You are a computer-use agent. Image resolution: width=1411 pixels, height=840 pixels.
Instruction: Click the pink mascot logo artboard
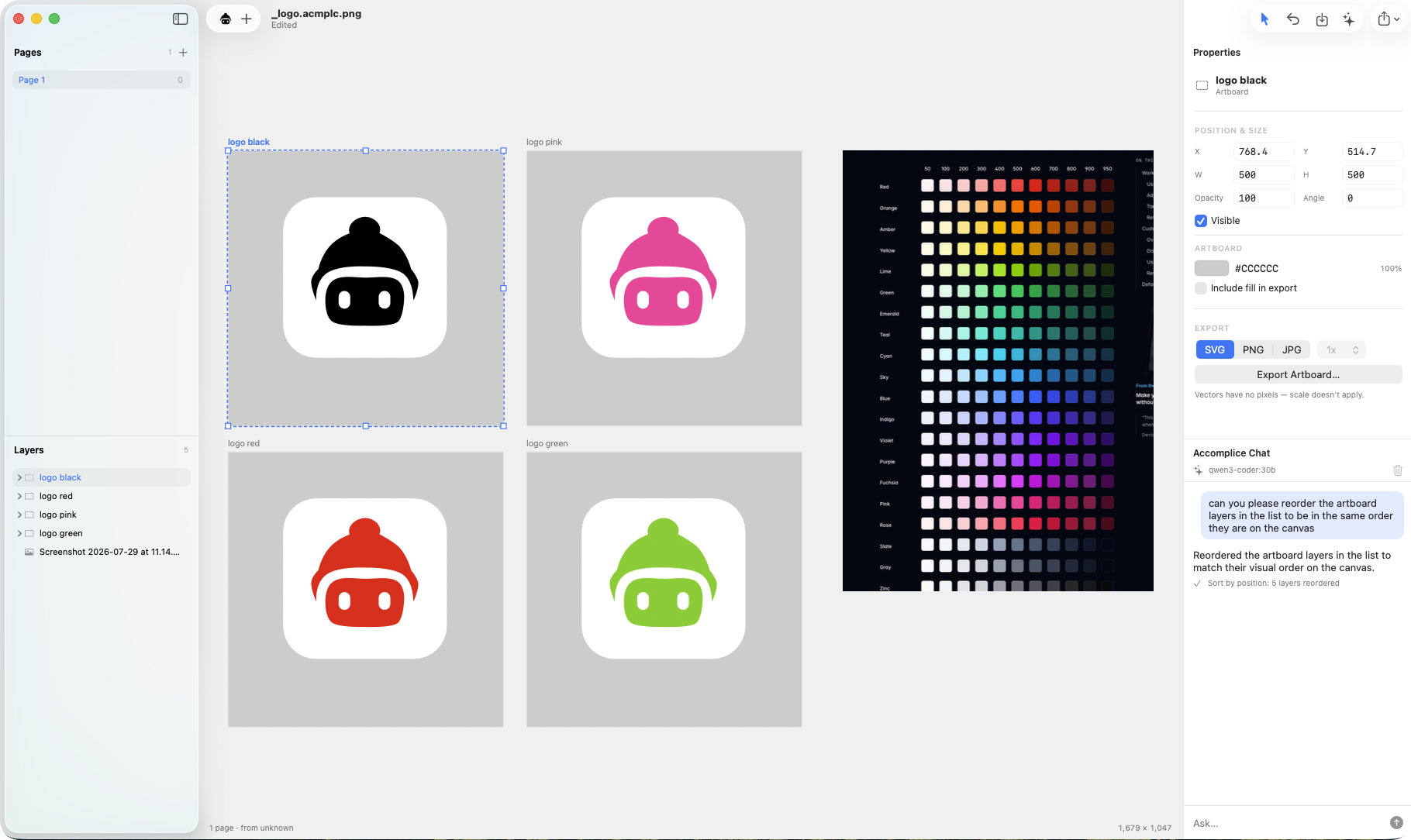[664, 288]
